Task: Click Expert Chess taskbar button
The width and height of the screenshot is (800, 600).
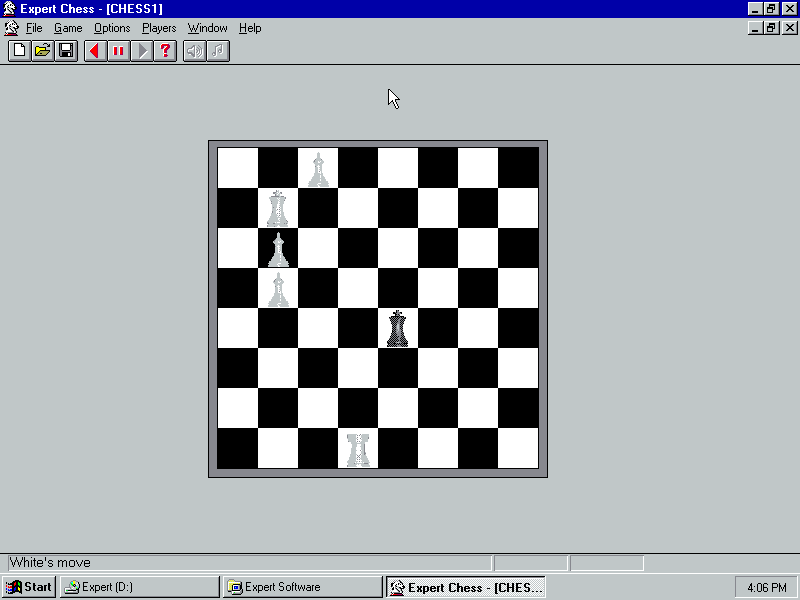Action: [x=465, y=587]
